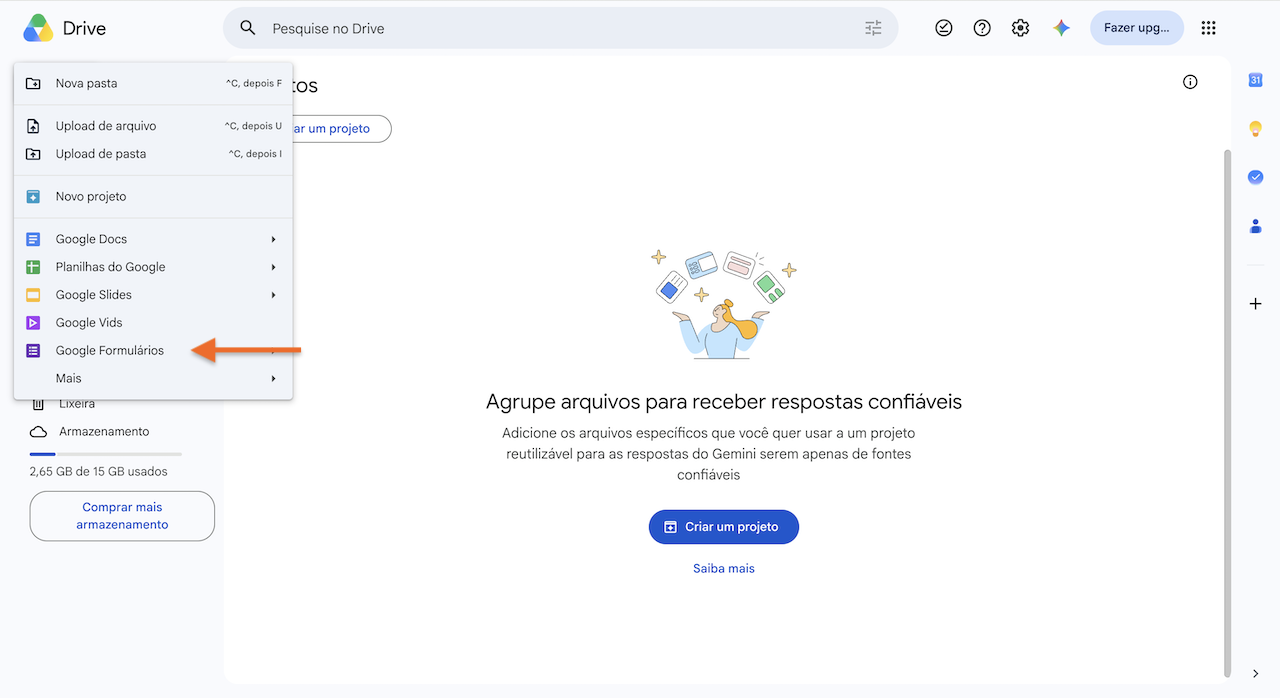Select Novo projeto menu entry
Viewport: 1280px width, 698px height.
pyautogui.click(x=153, y=196)
